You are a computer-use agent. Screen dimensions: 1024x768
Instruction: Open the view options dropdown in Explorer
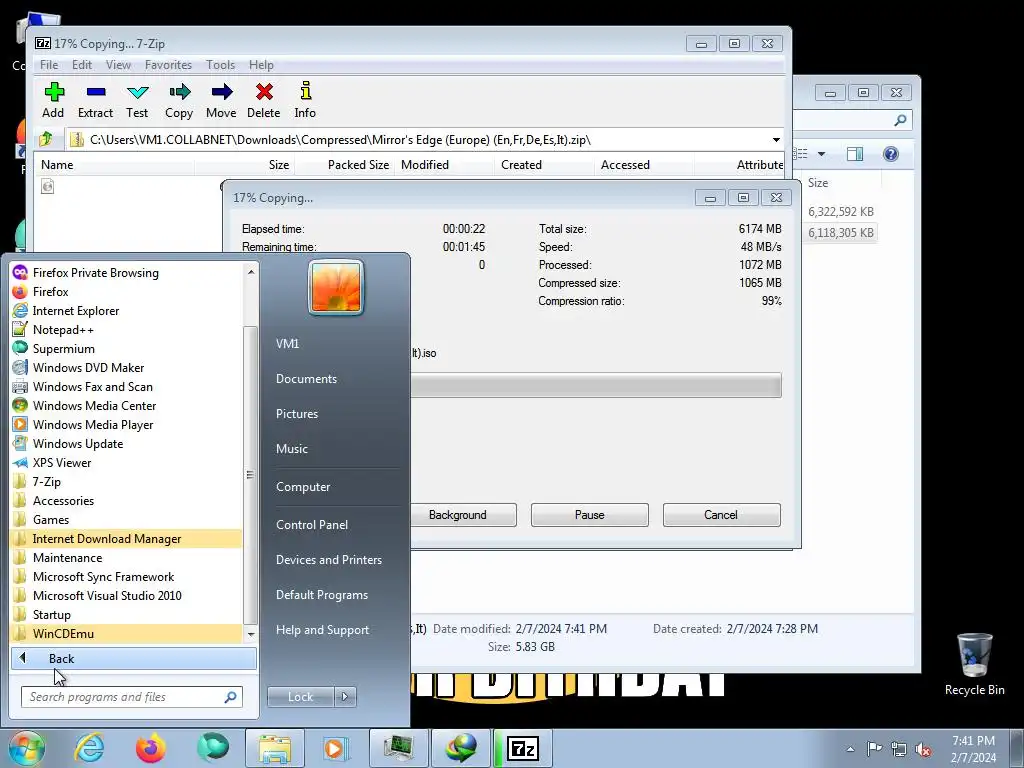tap(822, 154)
